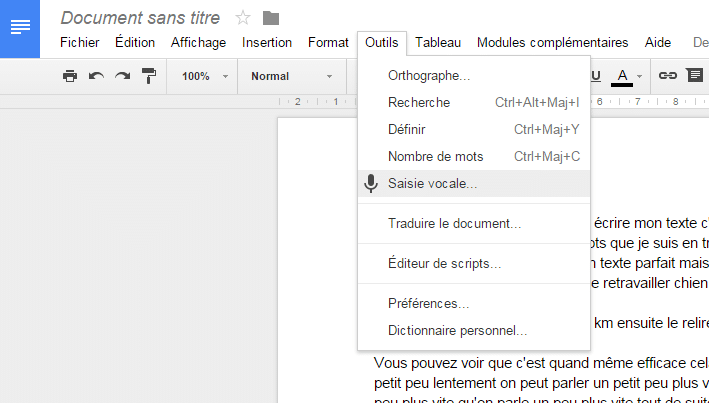Open the Format menu
Image resolution: width=709 pixels, height=403 pixels.
click(x=328, y=43)
